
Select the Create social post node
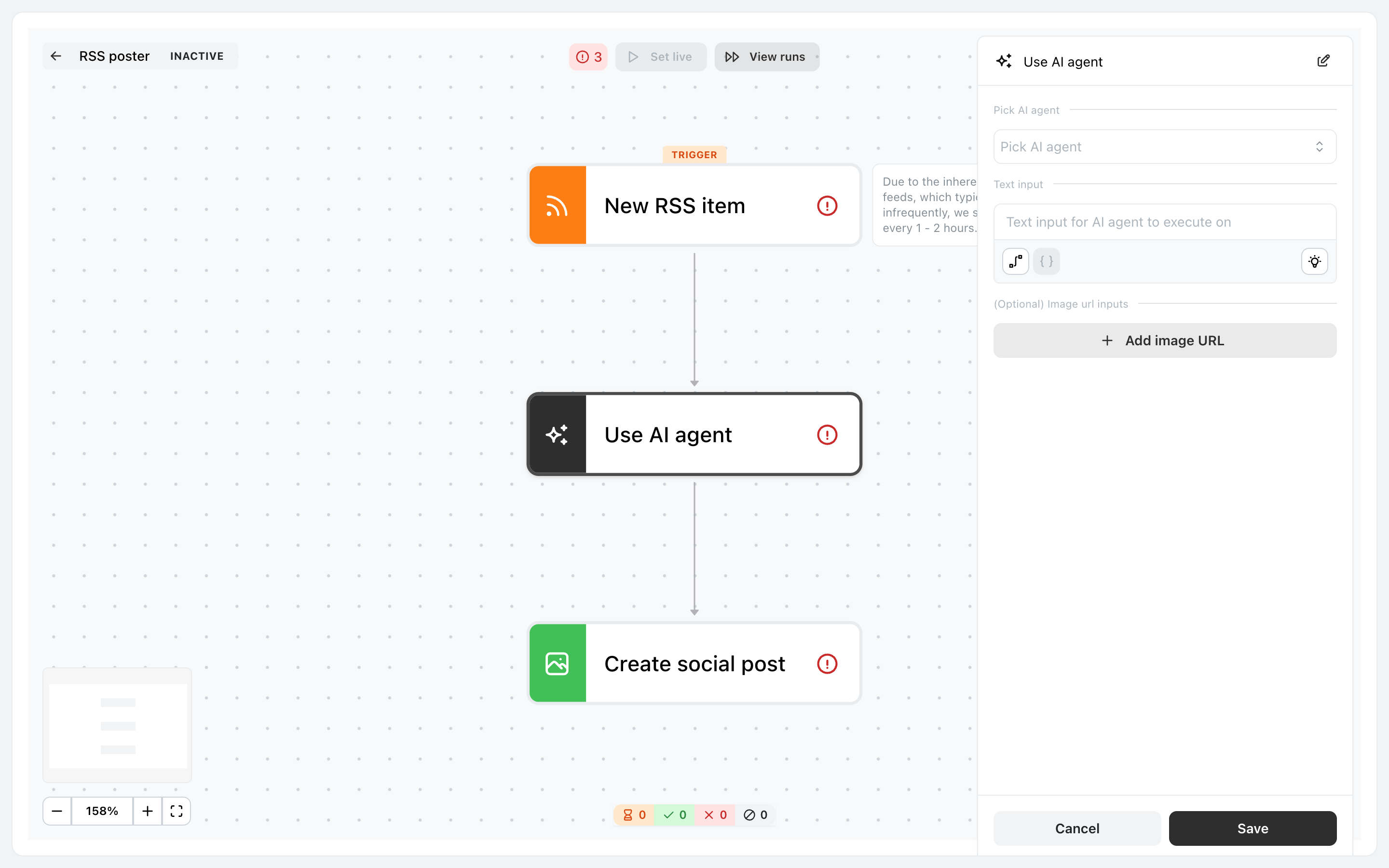(694, 664)
